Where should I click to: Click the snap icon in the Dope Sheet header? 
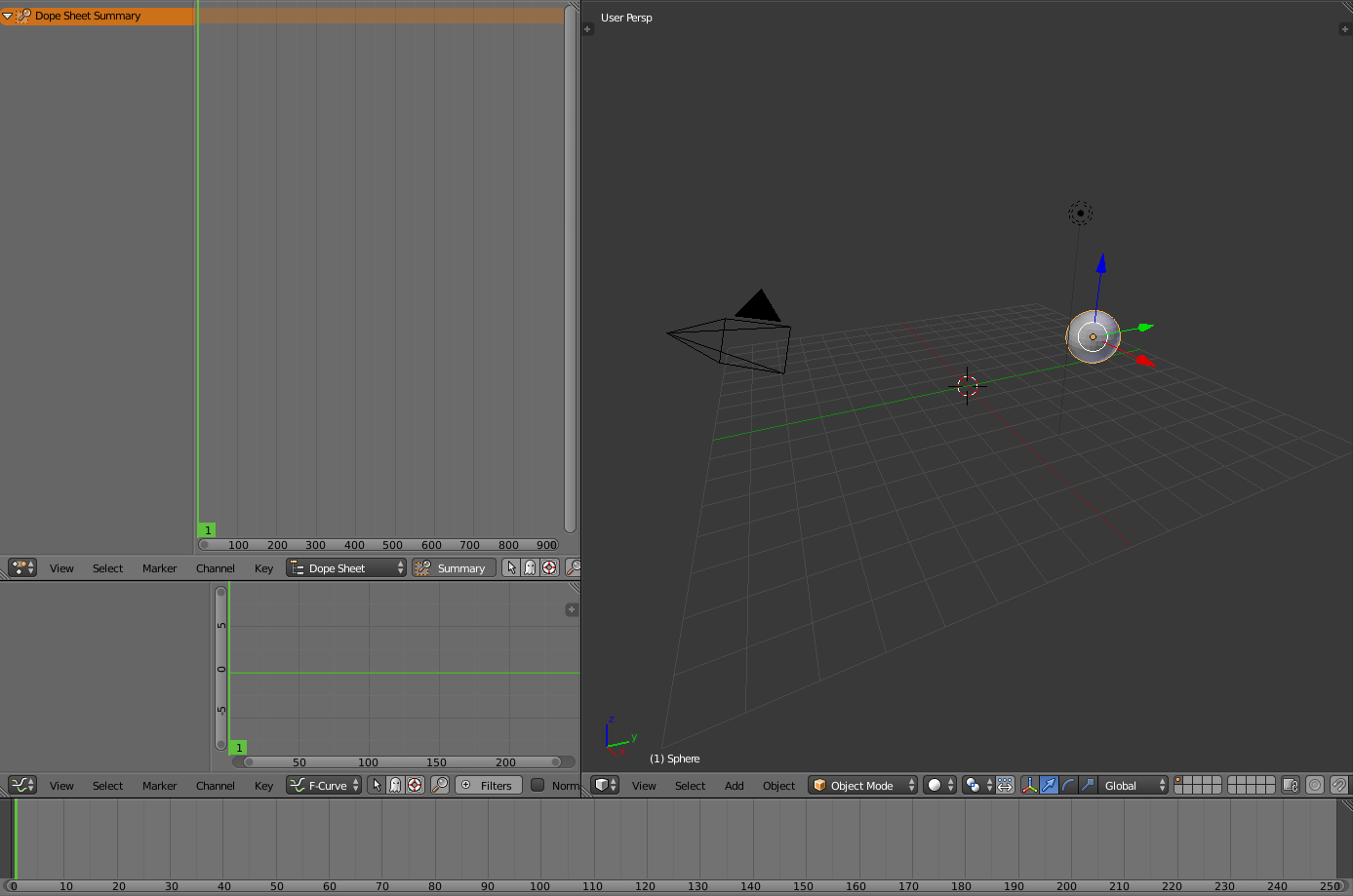click(x=548, y=567)
